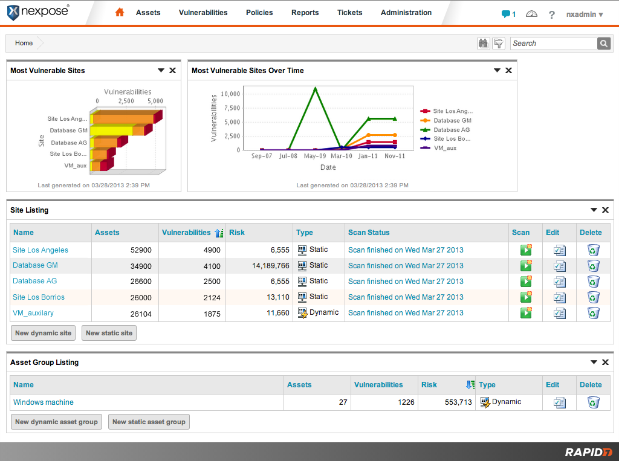Screen dimensions: 619x461
Task: Edit the Database GM site
Action: [x=559, y=265]
